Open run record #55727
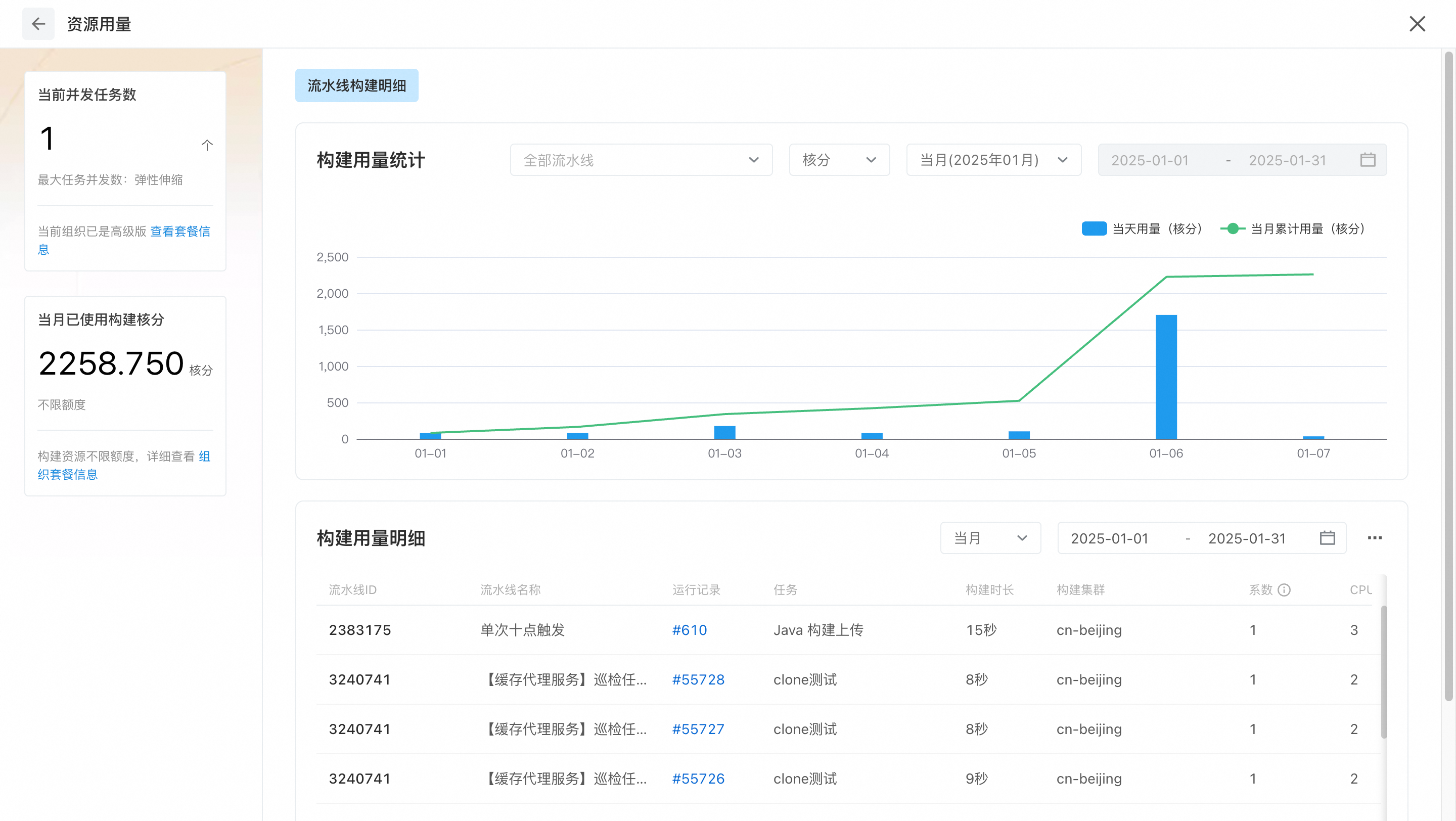 pyautogui.click(x=698, y=729)
